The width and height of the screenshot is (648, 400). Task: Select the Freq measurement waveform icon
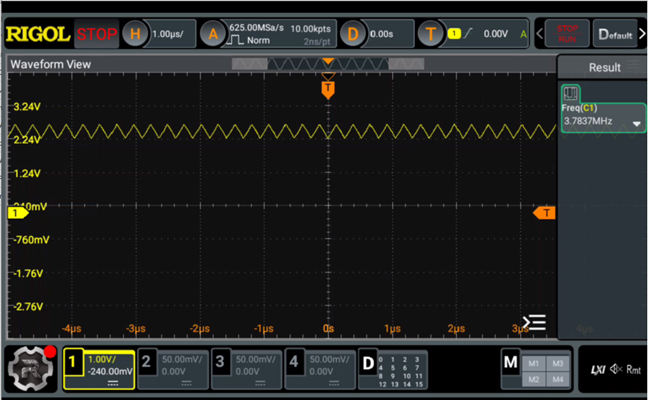tap(571, 93)
